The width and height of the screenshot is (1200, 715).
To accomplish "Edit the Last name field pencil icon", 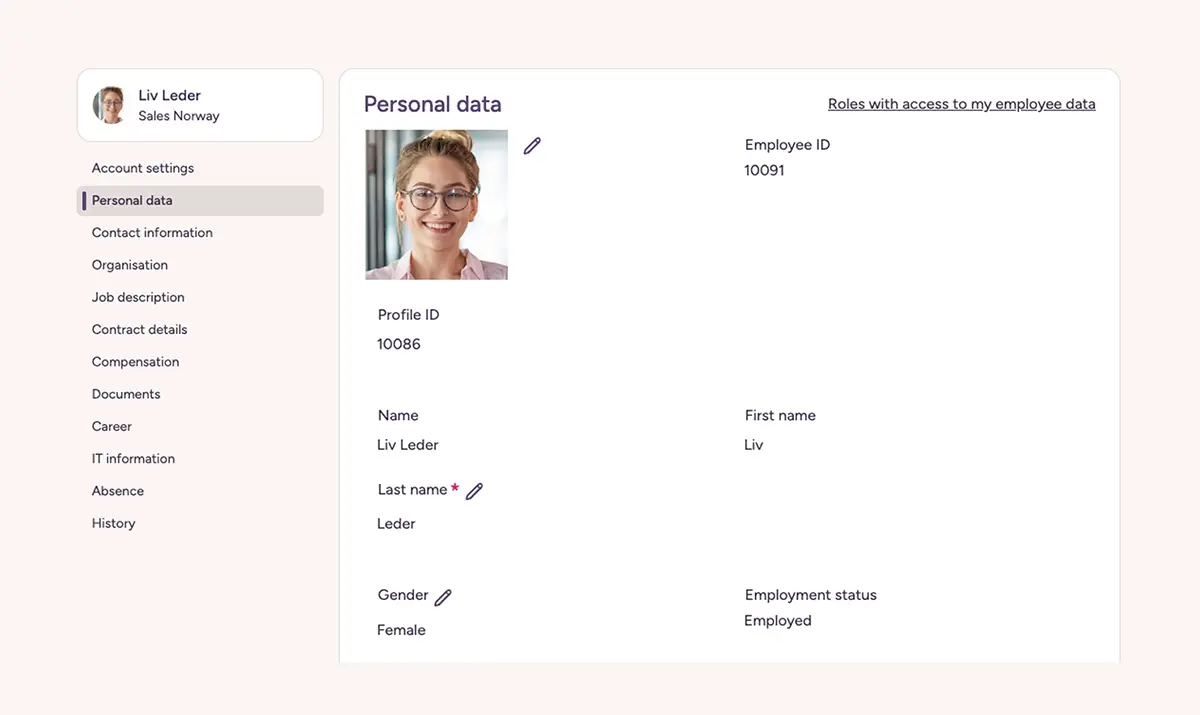I will tap(474, 491).
